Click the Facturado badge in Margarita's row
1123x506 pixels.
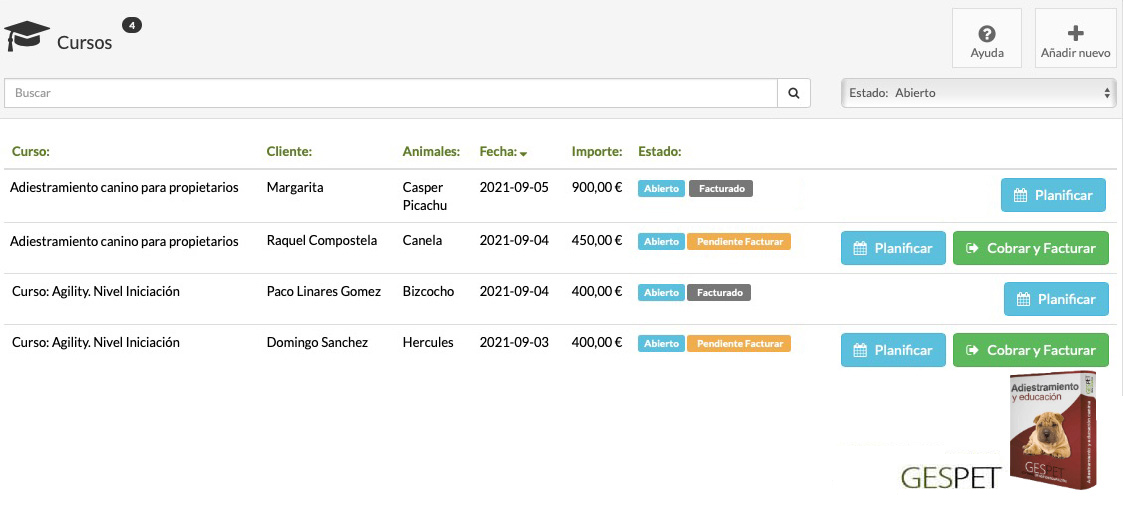(720, 188)
